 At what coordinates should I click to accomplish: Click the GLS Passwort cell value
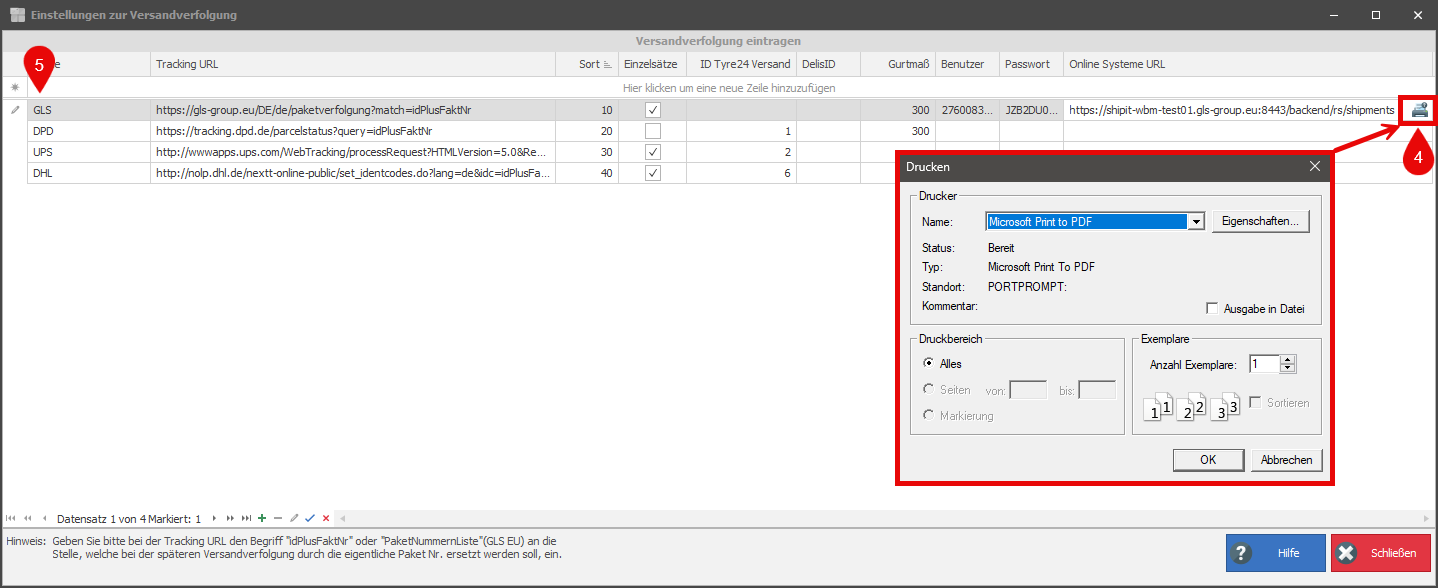pos(1031,110)
